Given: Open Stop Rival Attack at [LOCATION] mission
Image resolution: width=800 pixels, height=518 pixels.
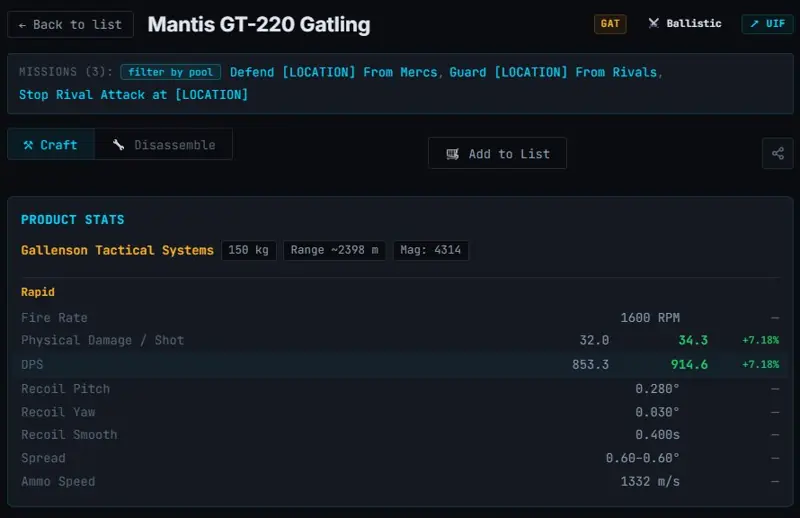Looking at the screenshot, I should [x=133, y=94].
